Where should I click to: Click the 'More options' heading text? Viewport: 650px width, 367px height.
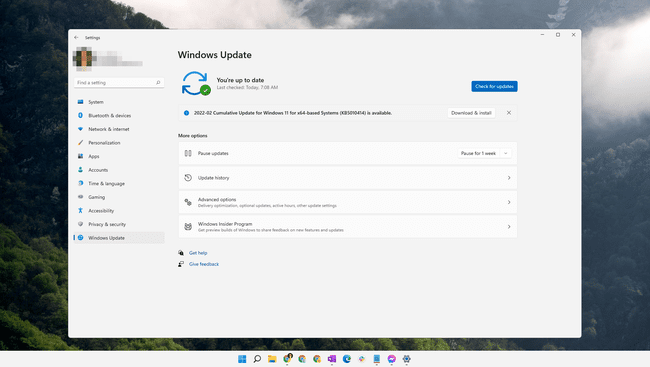point(193,136)
